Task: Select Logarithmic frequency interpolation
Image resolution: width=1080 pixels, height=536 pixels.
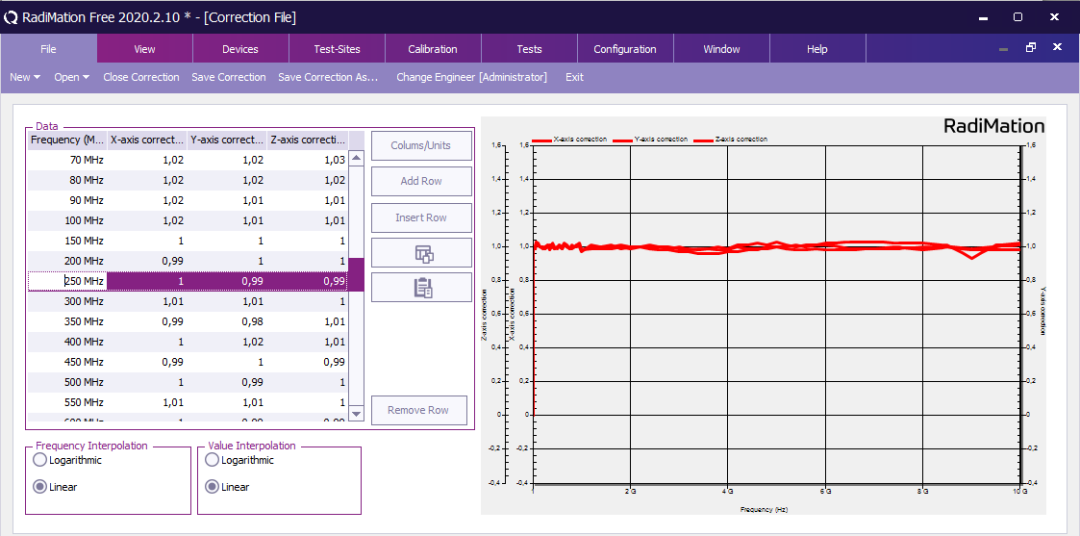Action: point(68,460)
